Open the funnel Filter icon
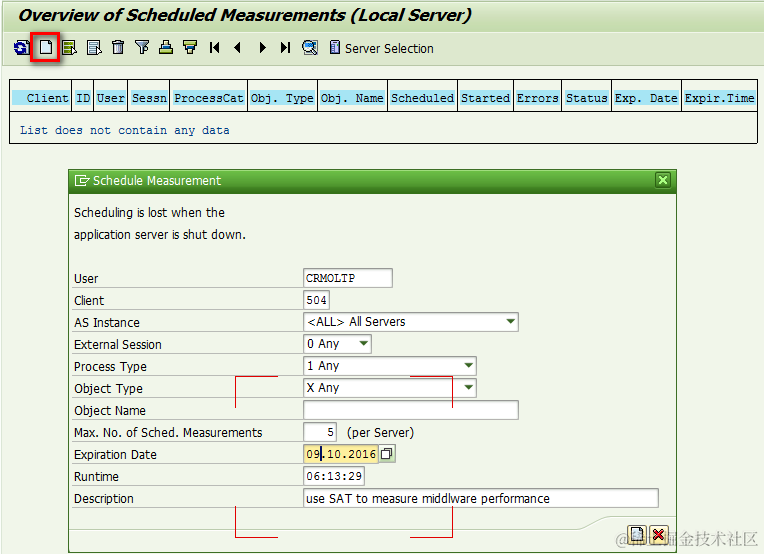 (142, 48)
